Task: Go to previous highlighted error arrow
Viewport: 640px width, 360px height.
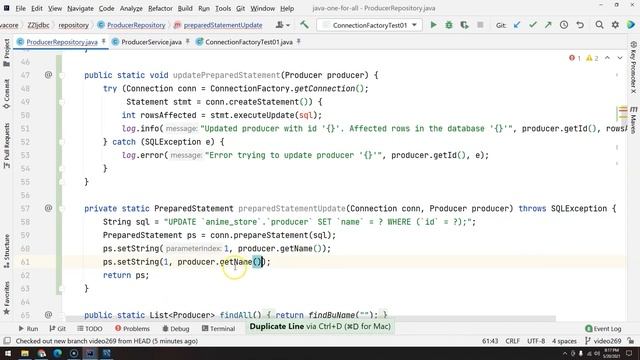Action: click(x=607, y=58)
